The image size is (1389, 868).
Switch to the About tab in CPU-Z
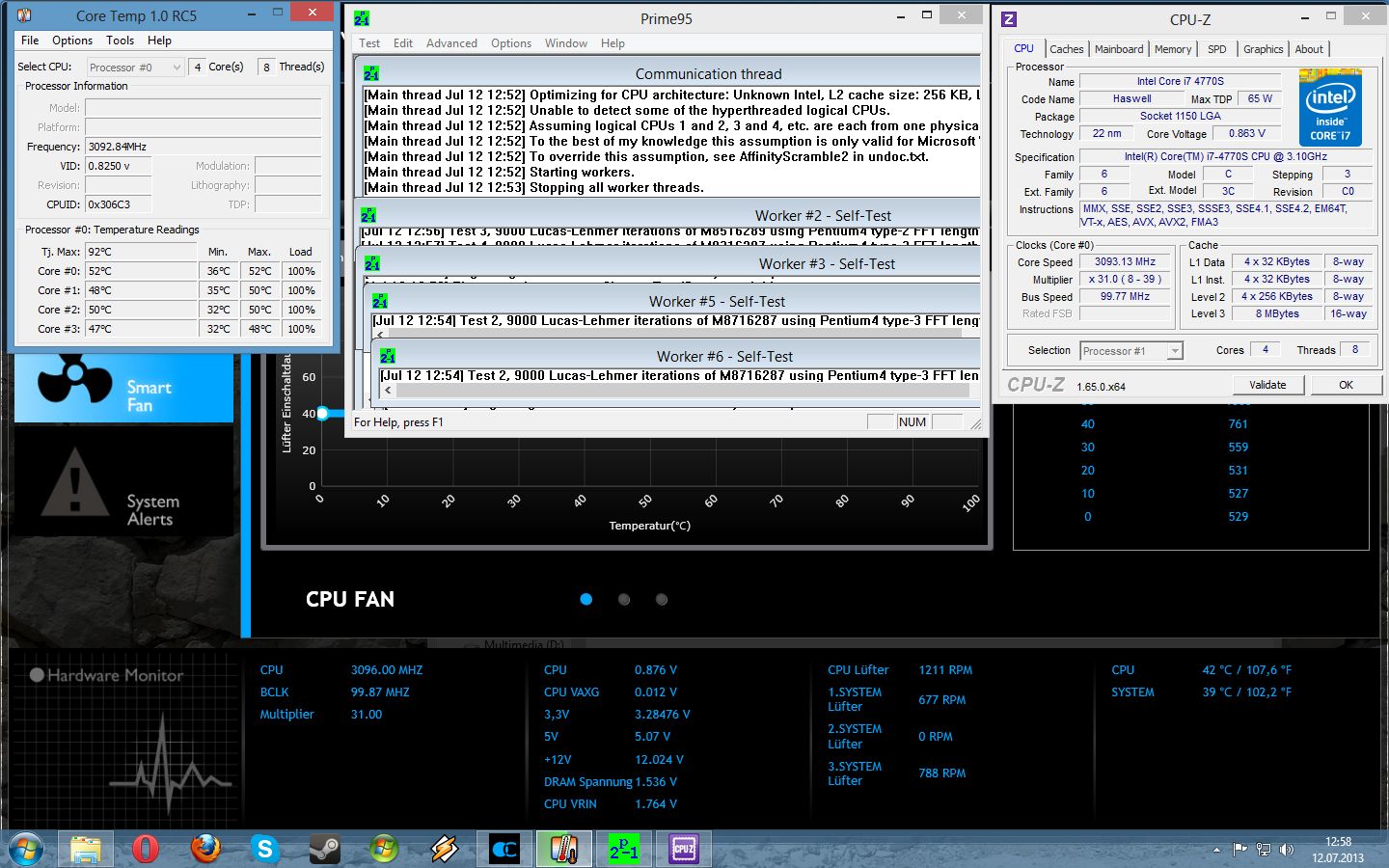(1309, 49)
